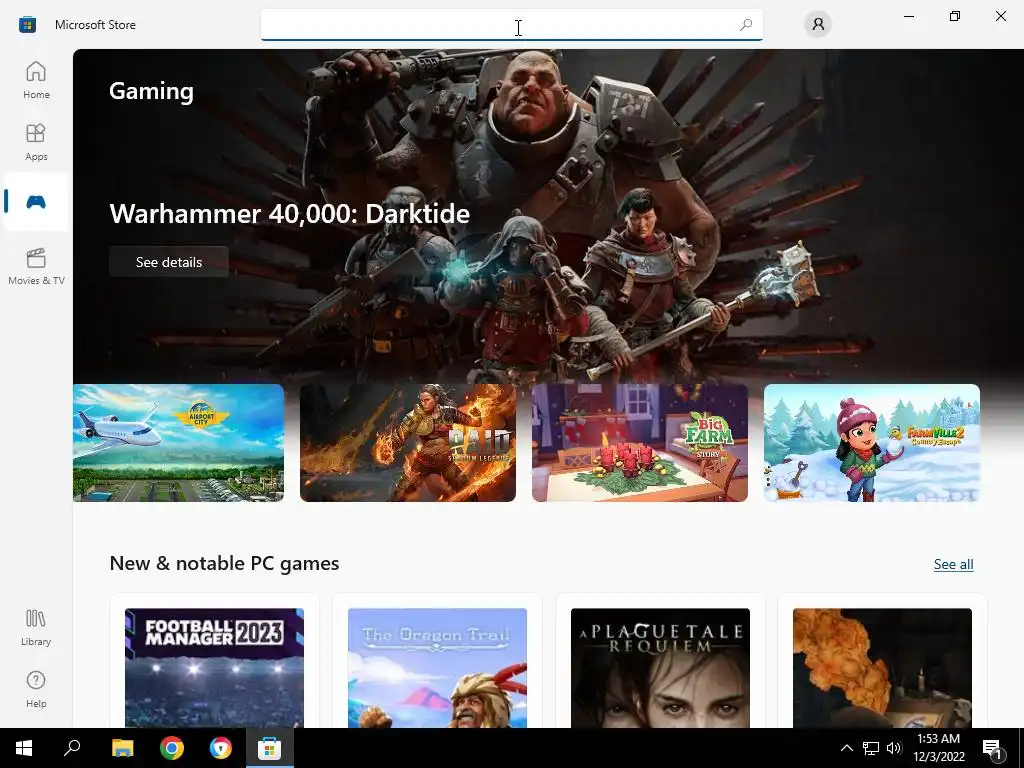This screenshot has width=1024, height=768.
Task: Minimize the Microsoft Store window
Action: [908, 16]
